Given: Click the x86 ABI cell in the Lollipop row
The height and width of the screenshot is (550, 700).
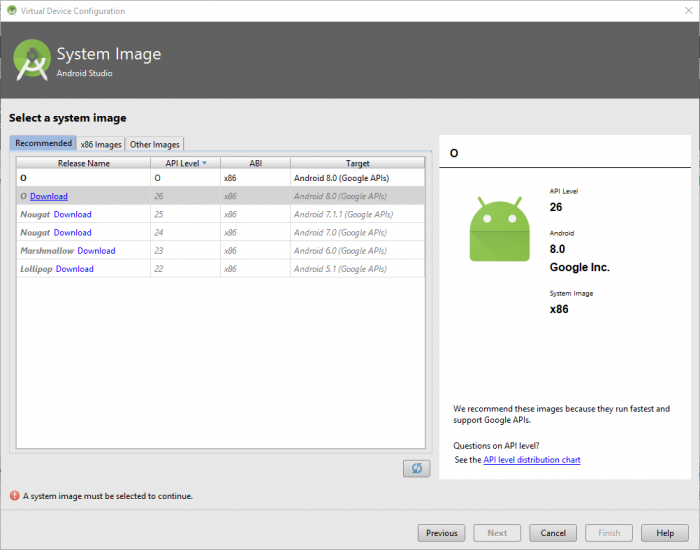Looking at the screenshot, I should pyautogui.click(x=255, y=269).
